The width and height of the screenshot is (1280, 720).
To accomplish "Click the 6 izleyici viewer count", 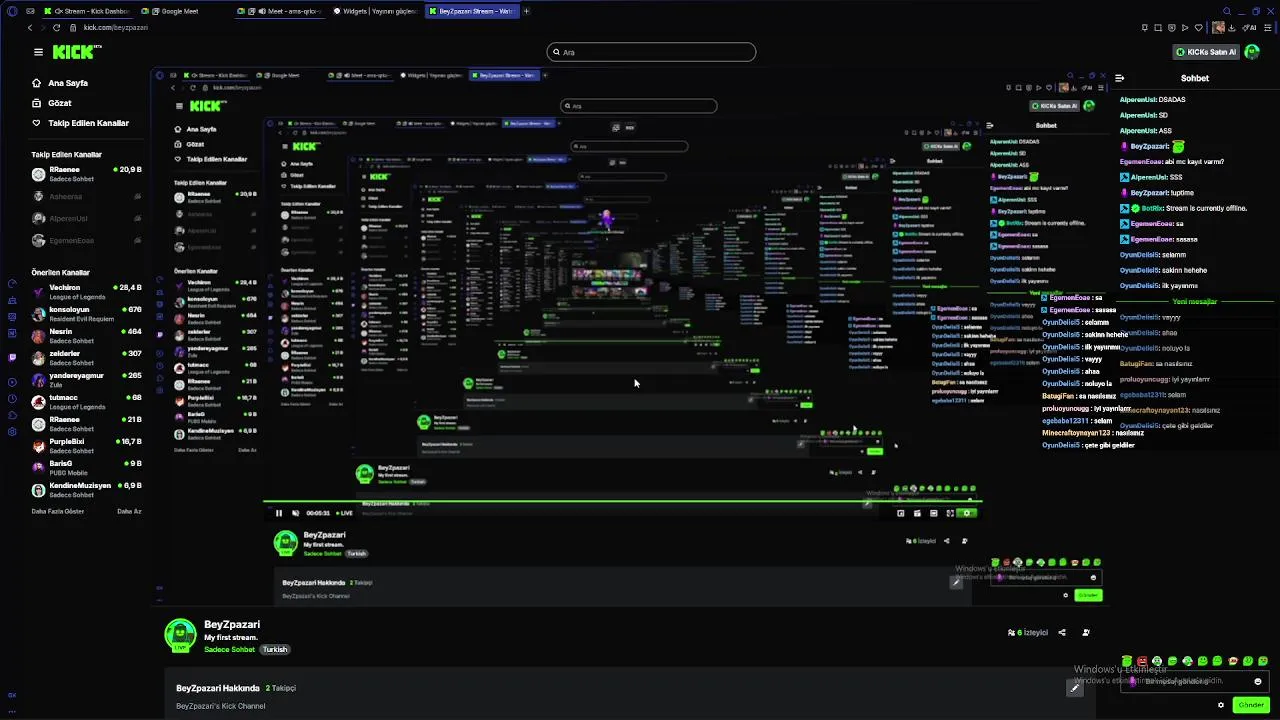I will 1028,632.
